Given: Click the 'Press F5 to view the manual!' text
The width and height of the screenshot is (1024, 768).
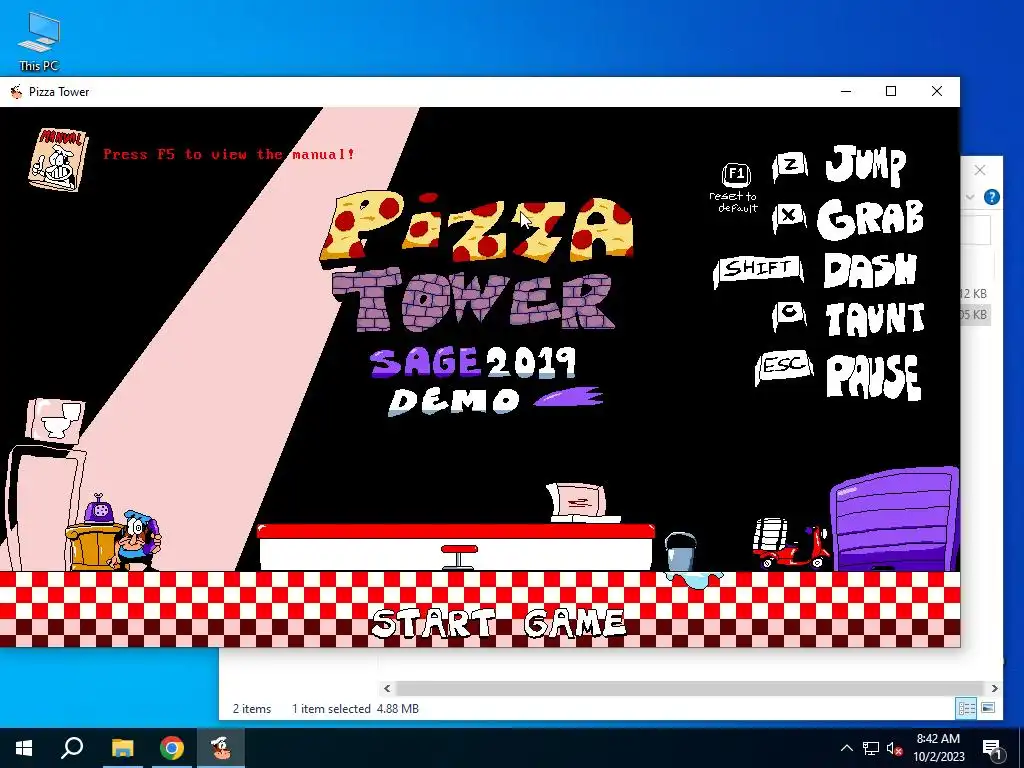Looking at the screenshot, I should 229,155.
